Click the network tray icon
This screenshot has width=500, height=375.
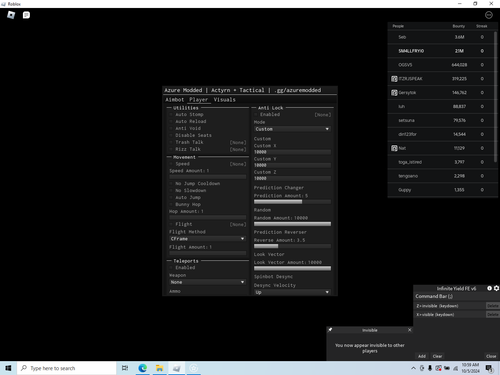(x=455, y=368)
